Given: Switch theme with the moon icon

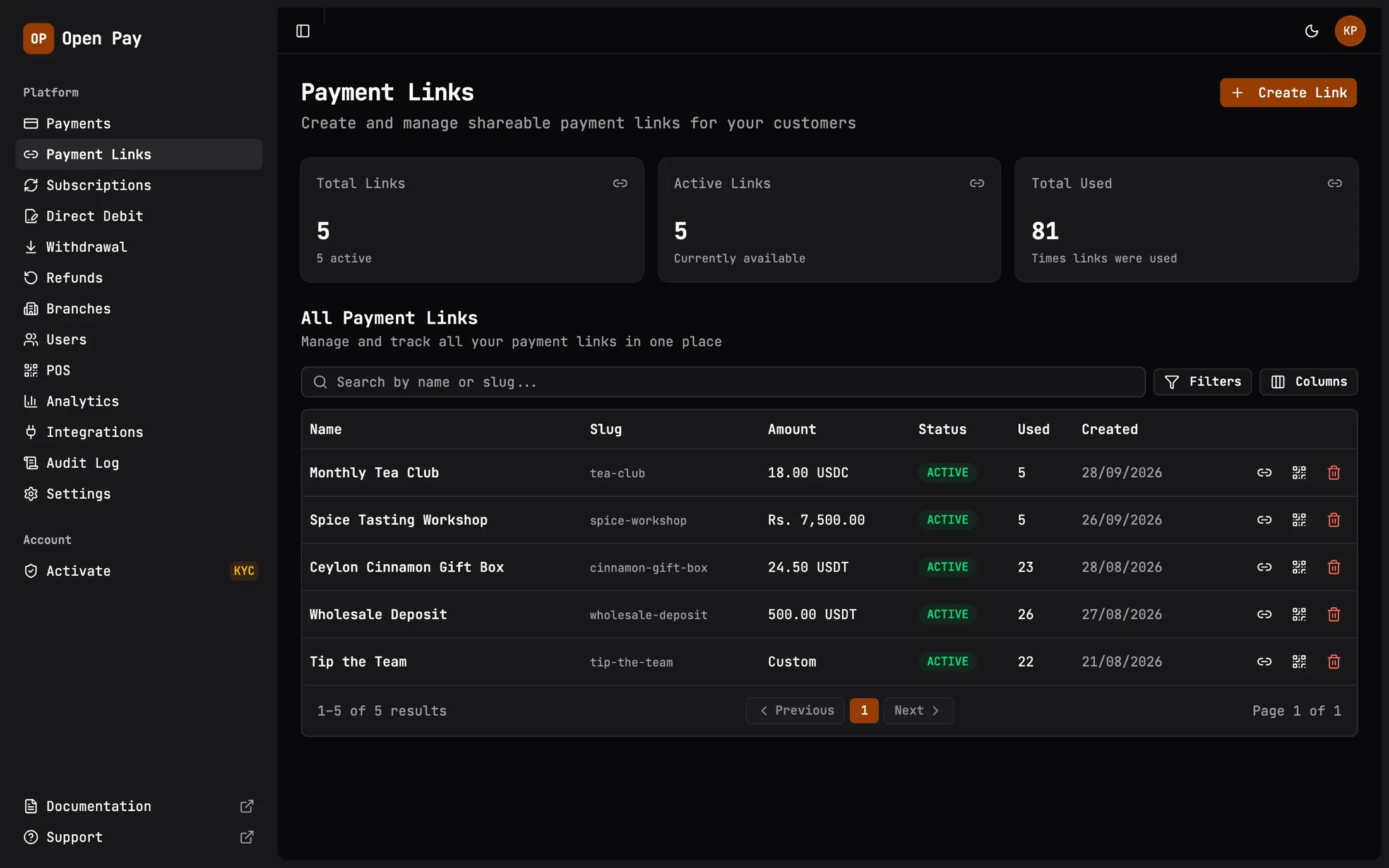Looking at the screenshot, I should tap(1311, 31).
